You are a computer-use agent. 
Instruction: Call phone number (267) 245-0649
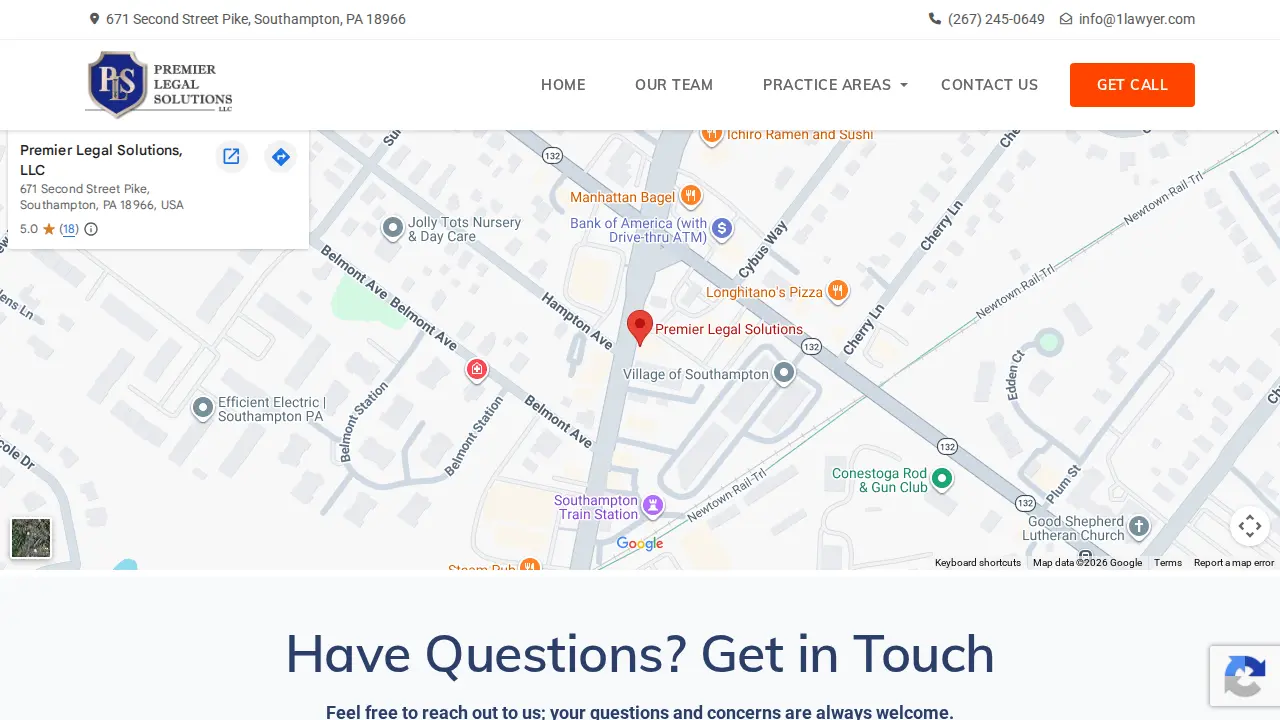(996, 19)
